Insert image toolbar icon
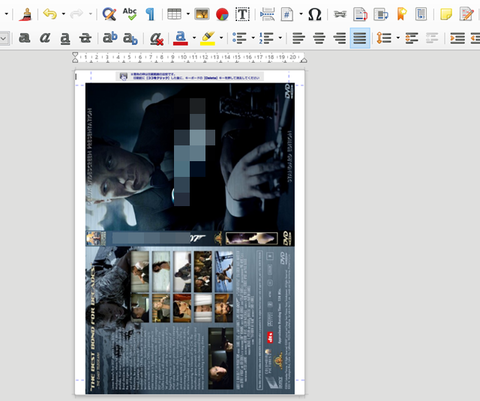Screen dimensions: 480x401 pos(202,14)
